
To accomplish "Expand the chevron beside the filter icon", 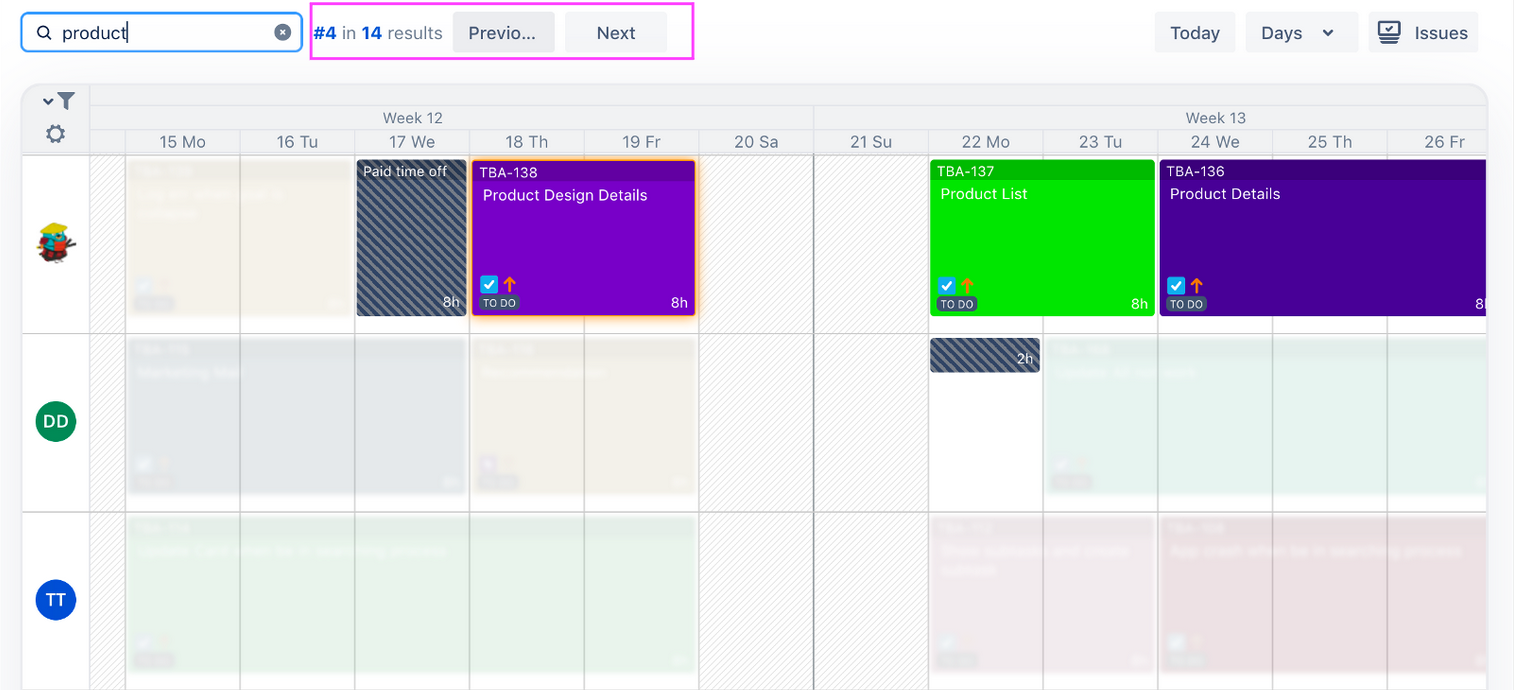I will tap(47, 101).
